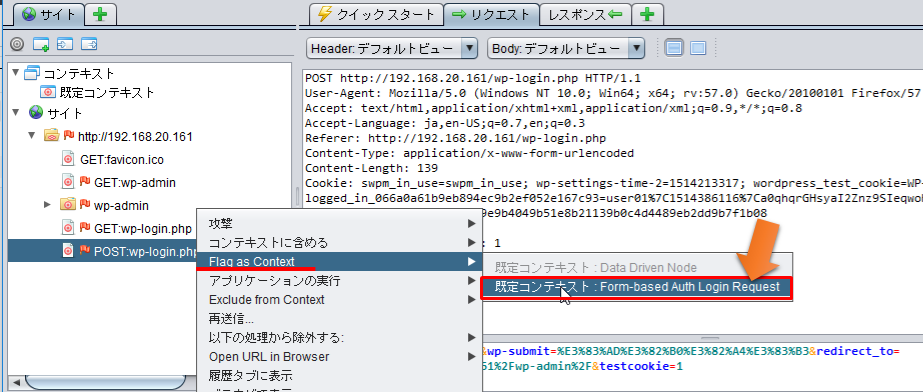Image resolution: width=923 pixels, height=392 pixels.
Task: Open コンテキストに含める submenu
Action: pos(341,242)
